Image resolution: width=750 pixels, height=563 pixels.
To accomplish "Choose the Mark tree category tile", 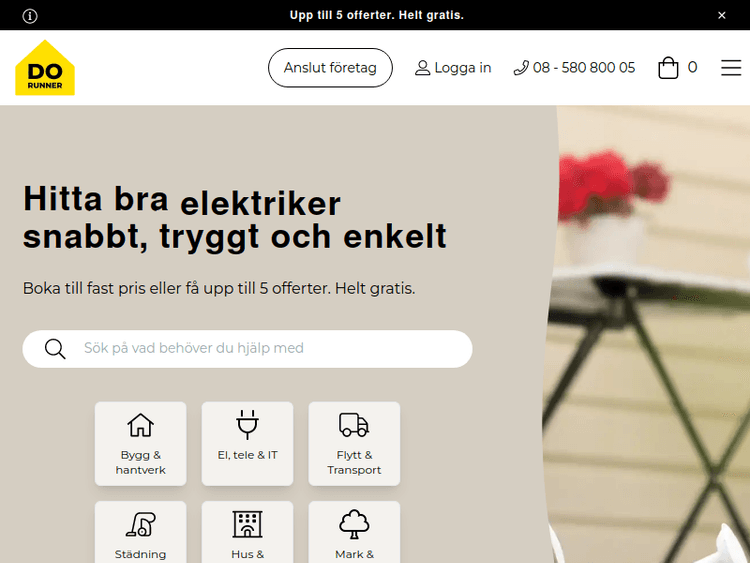I will point(354,532).
